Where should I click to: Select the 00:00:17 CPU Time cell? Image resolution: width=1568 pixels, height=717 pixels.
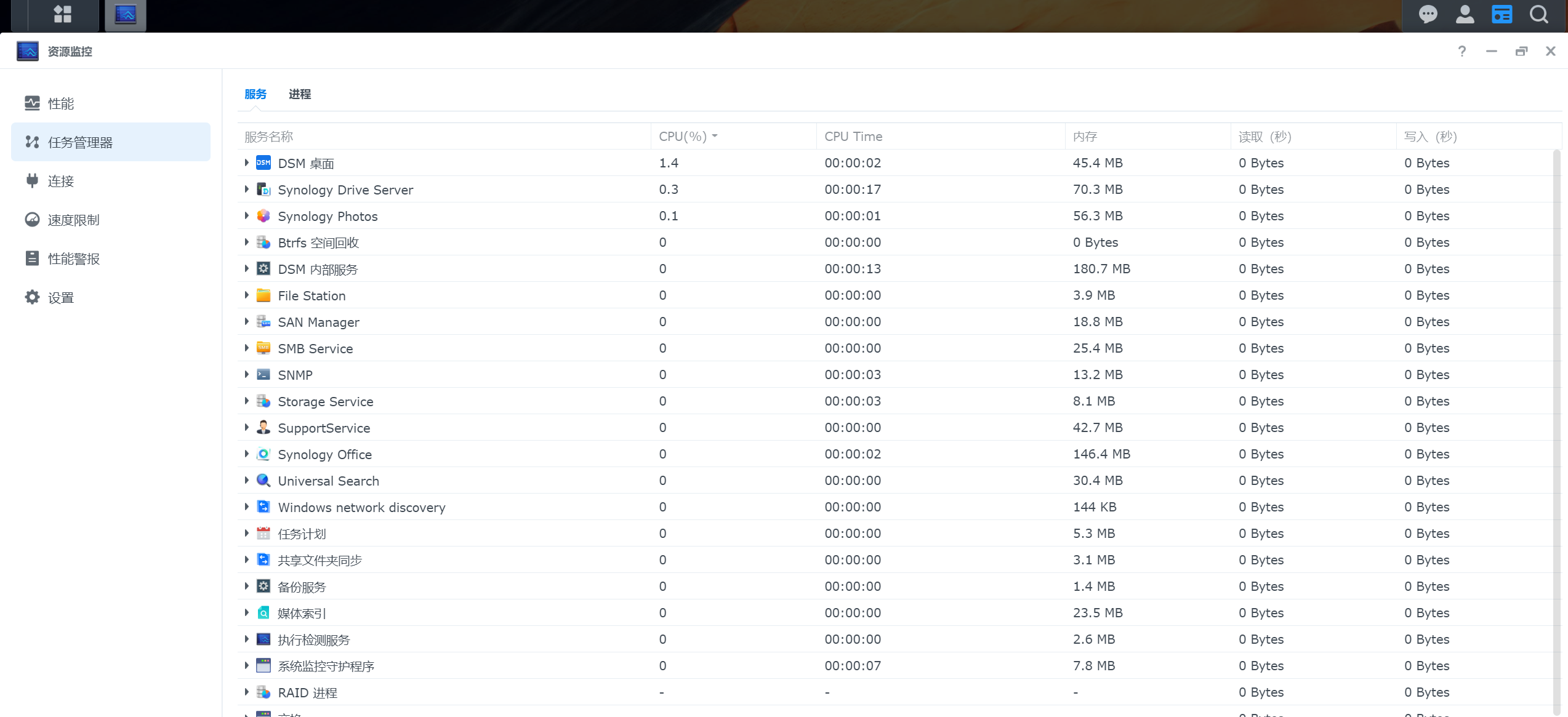853,189
